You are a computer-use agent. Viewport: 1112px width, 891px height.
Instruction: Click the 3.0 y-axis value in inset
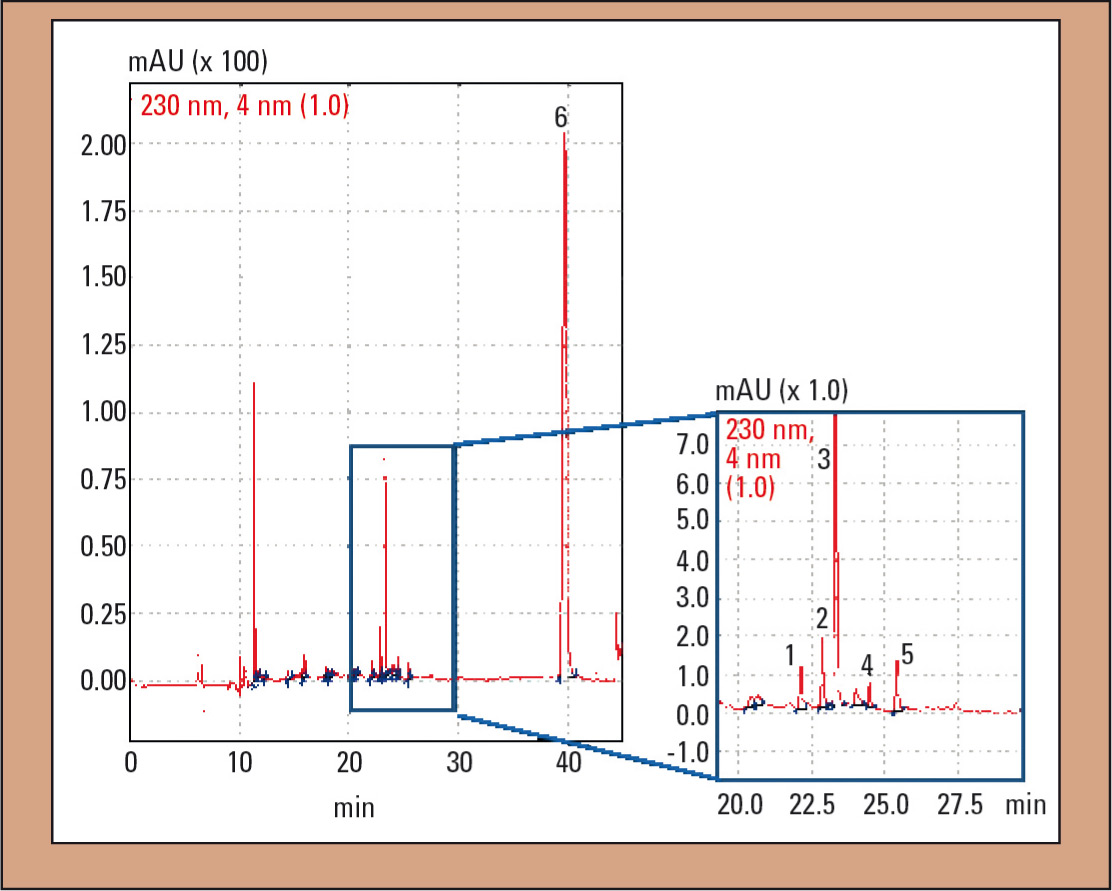click(693, 597)
